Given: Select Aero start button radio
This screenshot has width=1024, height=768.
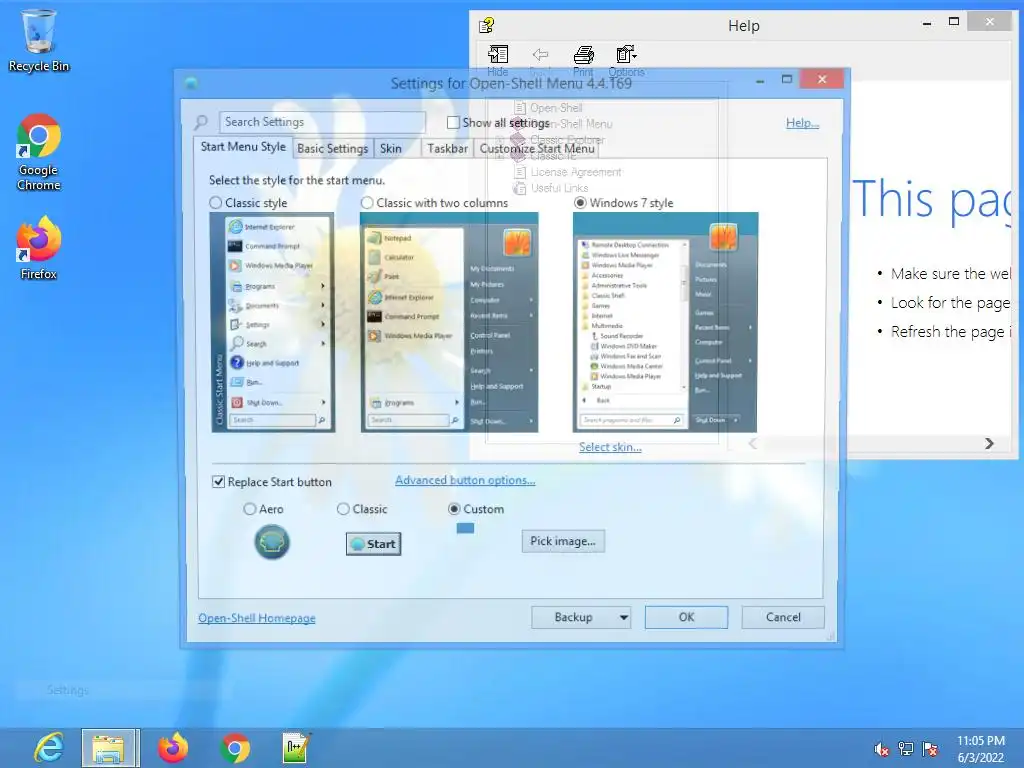Looking at the screenshot, I should click(249, 509).
